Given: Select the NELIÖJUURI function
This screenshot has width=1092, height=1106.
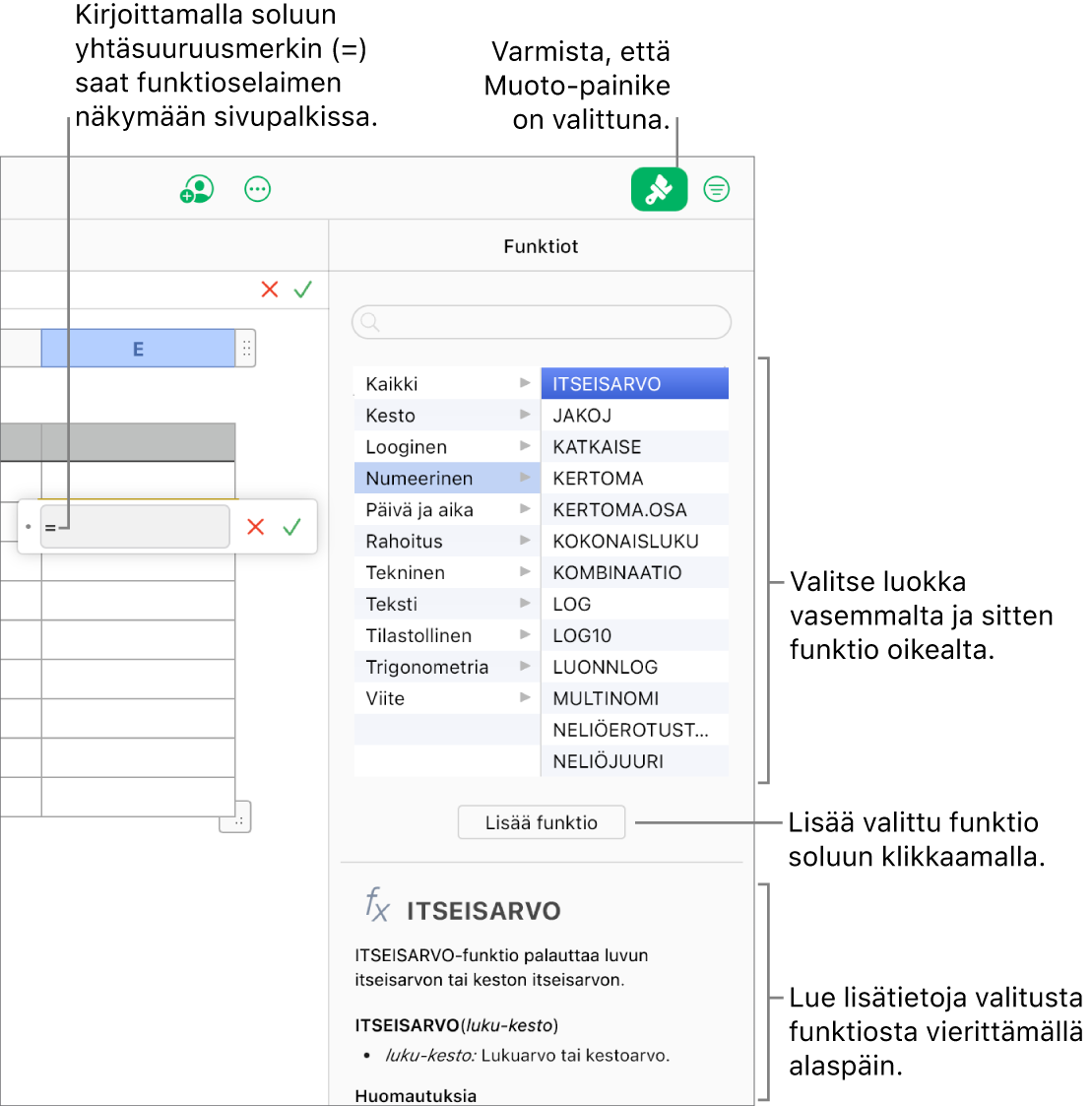Looking at the screenshot, I should 635,761.
